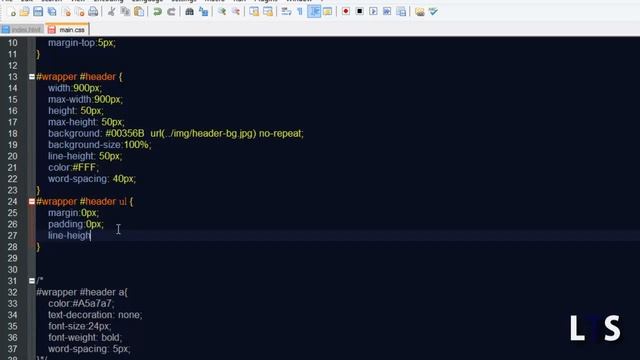Click the 'color:#FFF;' declaration
The height and width of the screenshot is (360, 640).
click(73, 167)
